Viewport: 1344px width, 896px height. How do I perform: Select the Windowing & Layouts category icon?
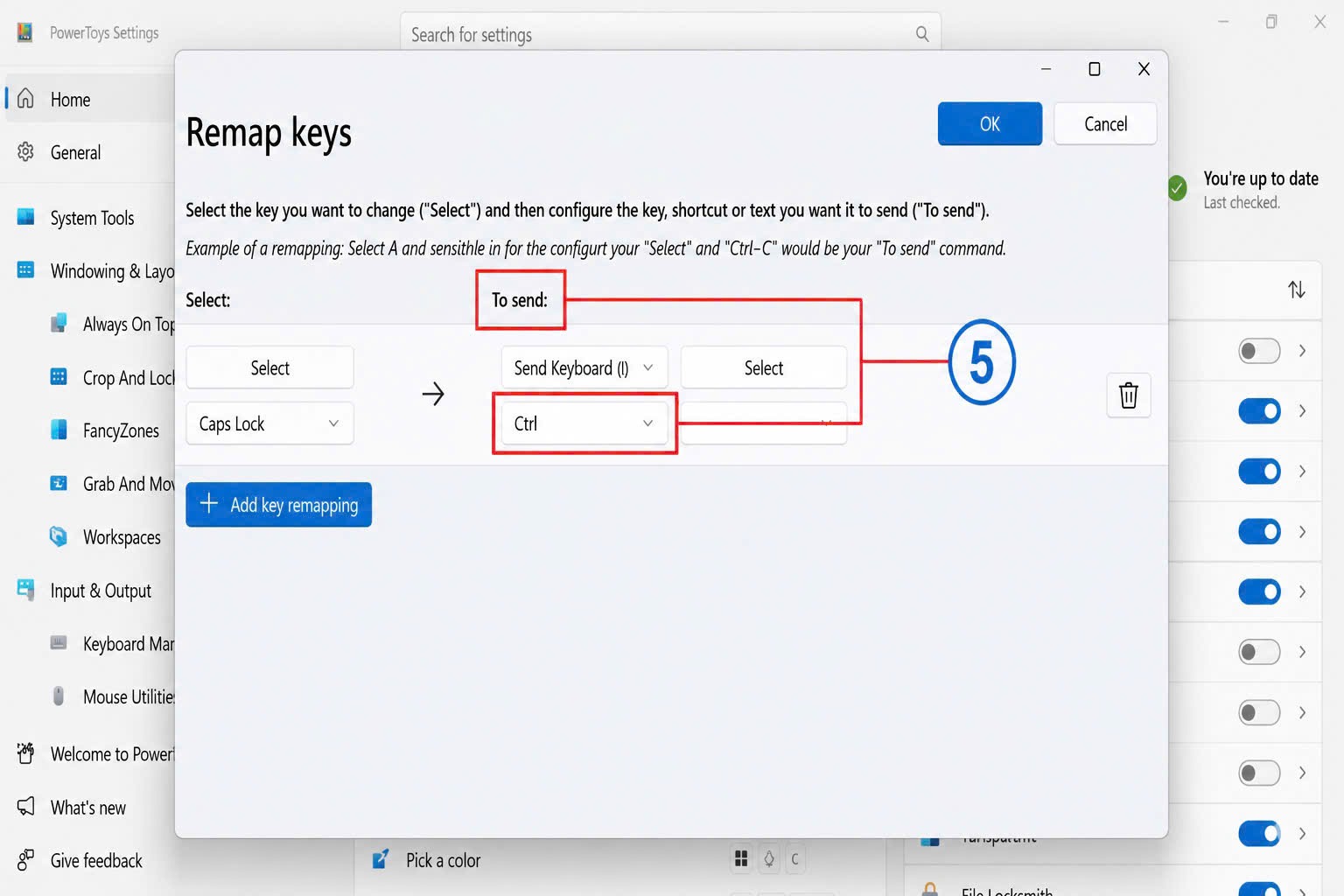[x=25, y=270]
